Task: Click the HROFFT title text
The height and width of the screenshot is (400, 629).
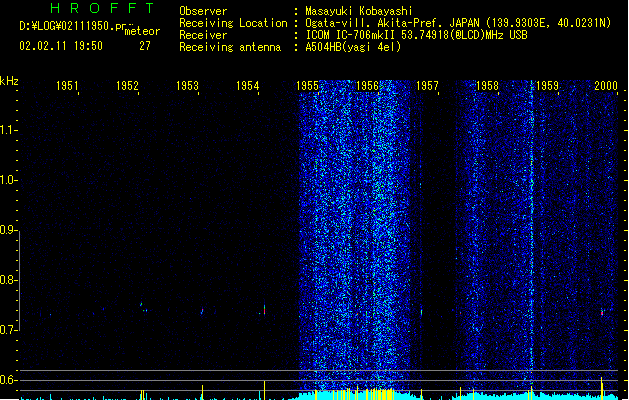Action: click(102, 8)
